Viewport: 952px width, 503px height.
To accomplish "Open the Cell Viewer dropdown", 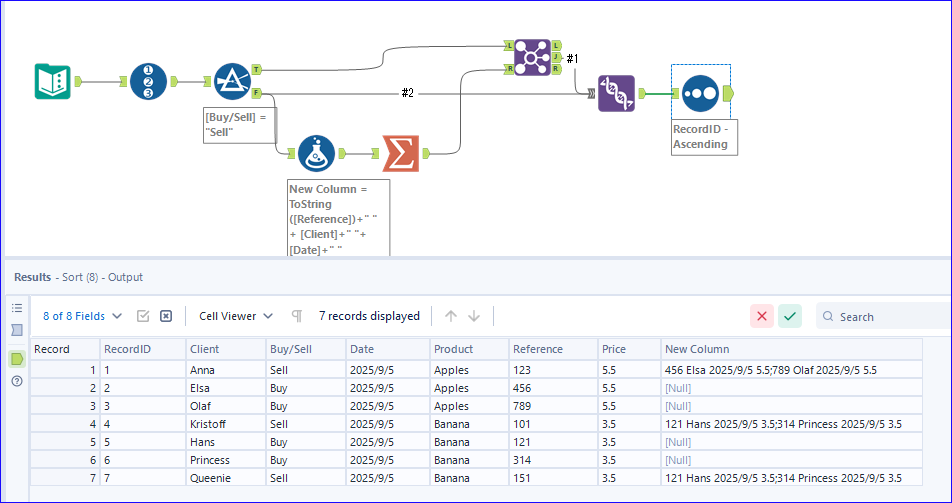I will click(236, 316).
